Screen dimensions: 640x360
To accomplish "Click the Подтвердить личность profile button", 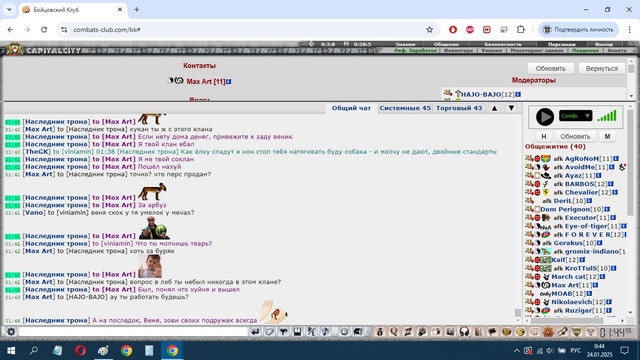I will [579, 30].
